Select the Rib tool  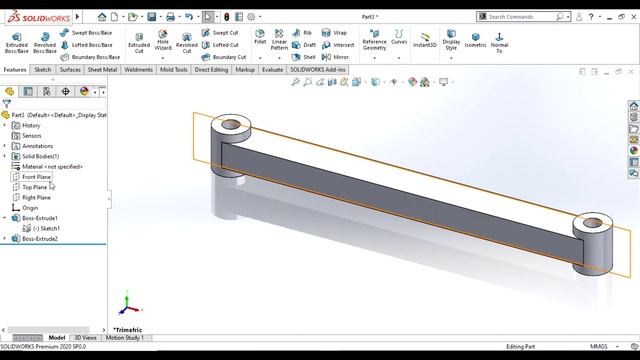[x=302, y=33]
